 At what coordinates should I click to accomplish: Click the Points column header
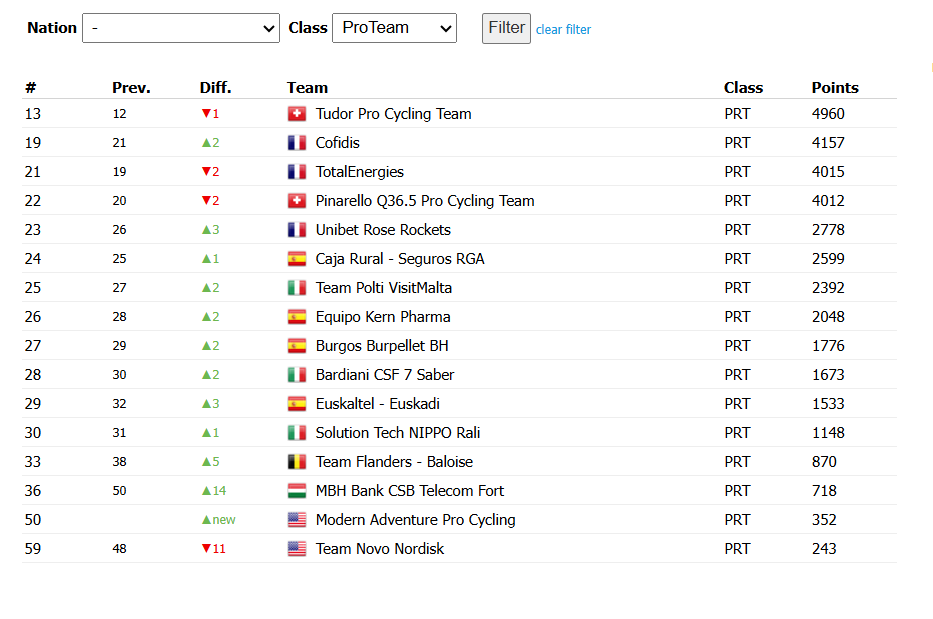pos(835,88)
